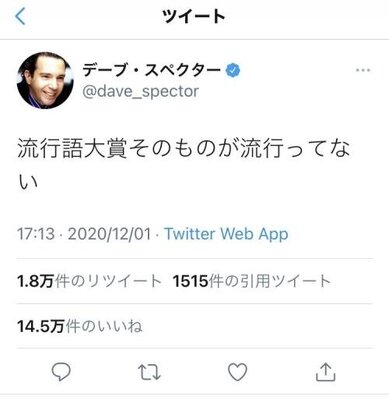Open the share icon for this tweet

(325, 372)
